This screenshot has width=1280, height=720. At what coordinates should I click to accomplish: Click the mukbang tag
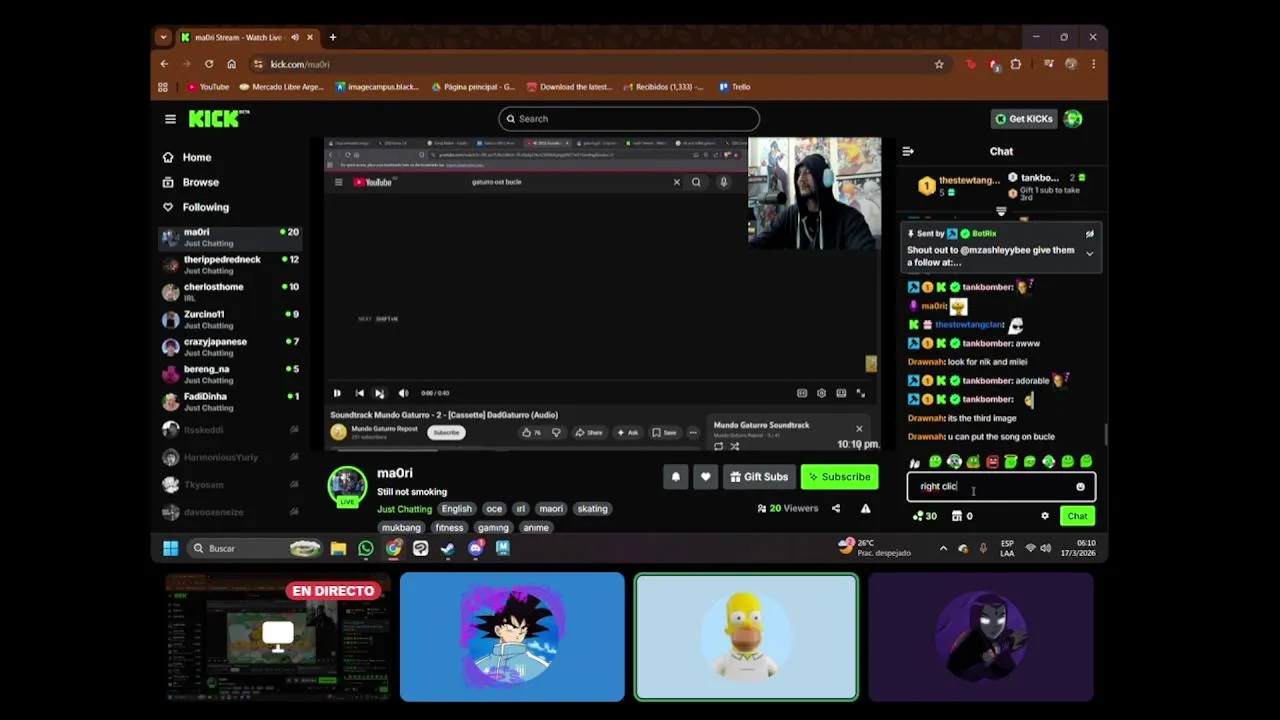click(401, 528)
